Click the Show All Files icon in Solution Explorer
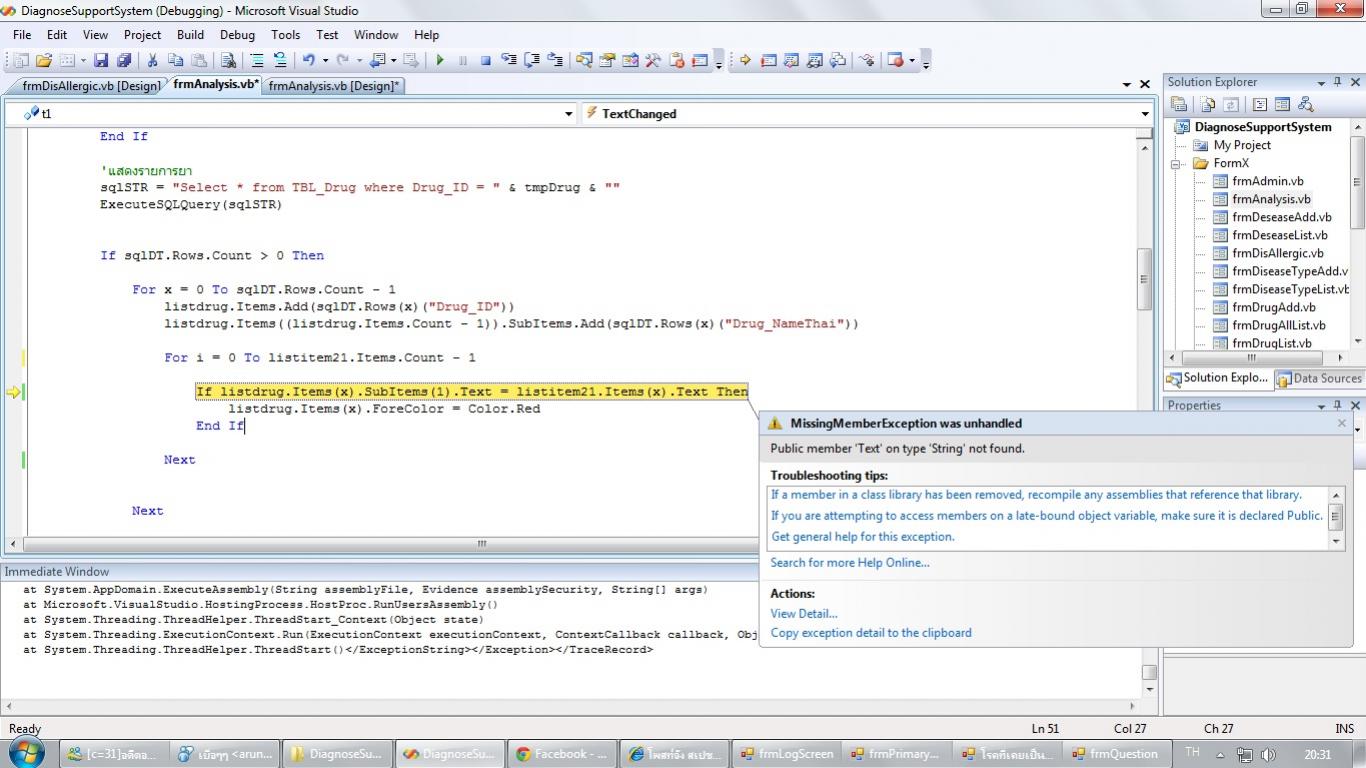Screen dimensions: 1366x768 point(1208,104)
